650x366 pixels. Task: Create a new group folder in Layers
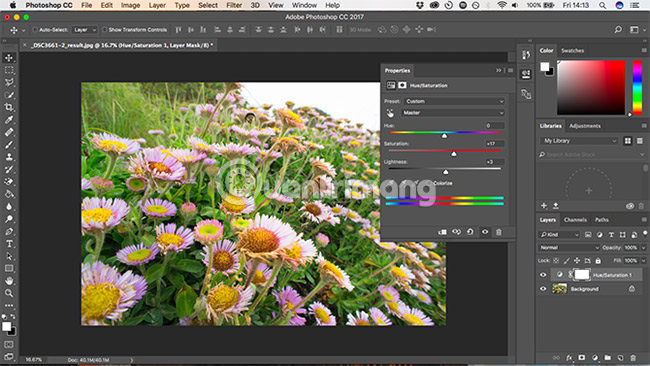(608, 357)
